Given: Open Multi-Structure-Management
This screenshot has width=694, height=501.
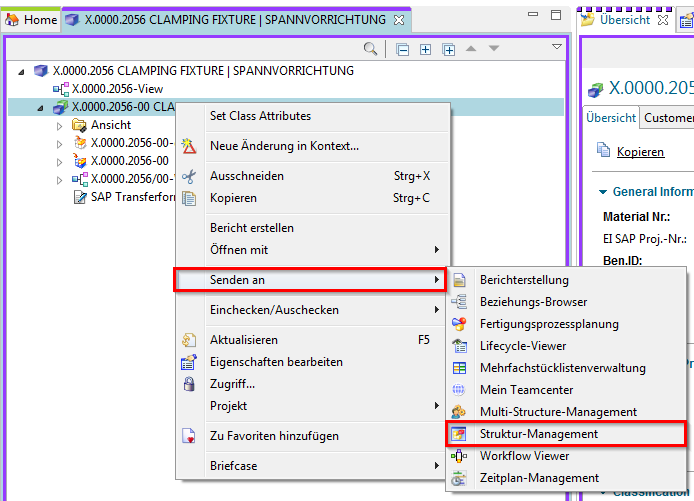Looking at the screenshot, I should [x=558, y=412].
